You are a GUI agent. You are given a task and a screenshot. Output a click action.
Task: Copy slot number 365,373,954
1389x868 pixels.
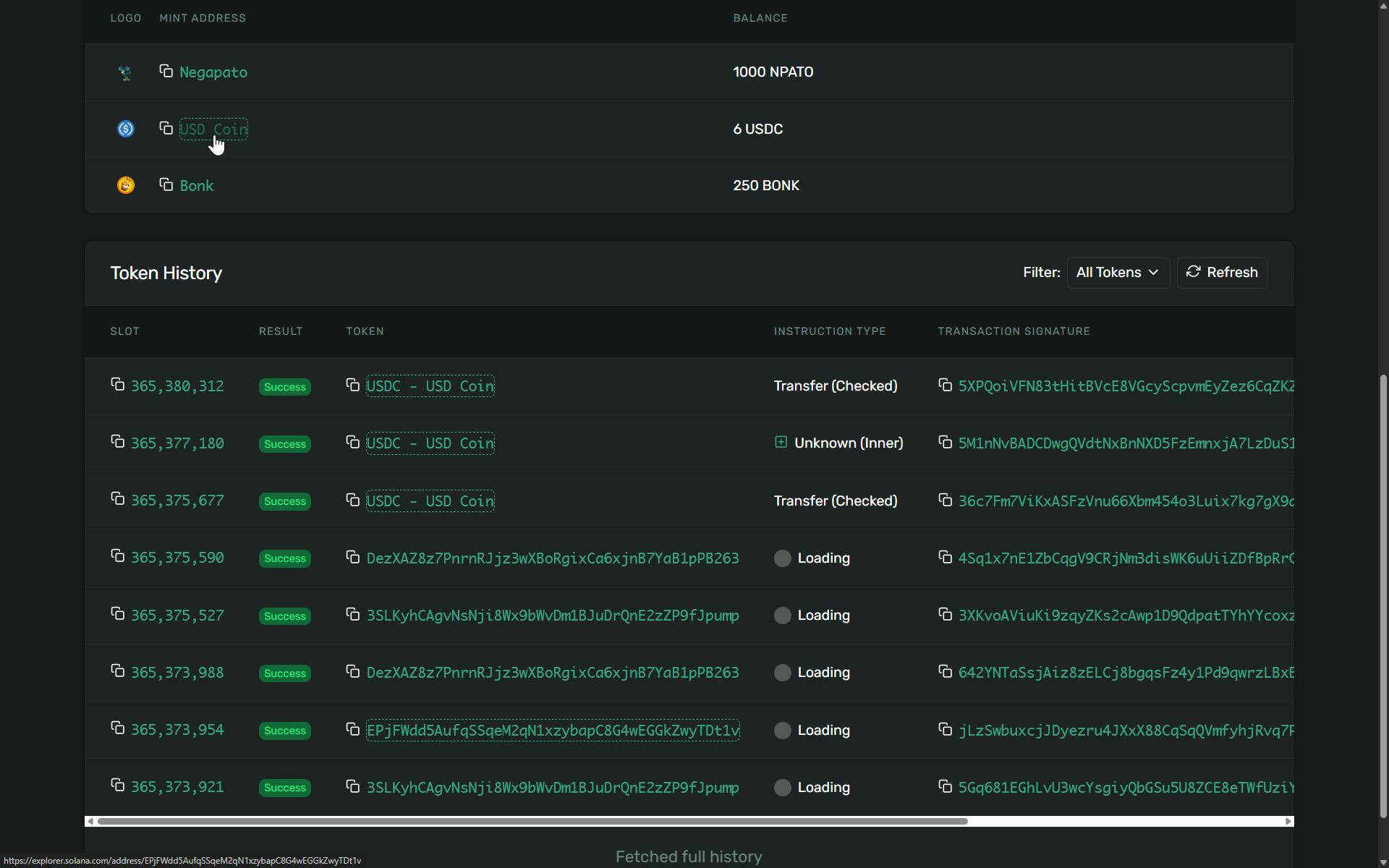tap(117, 728)
